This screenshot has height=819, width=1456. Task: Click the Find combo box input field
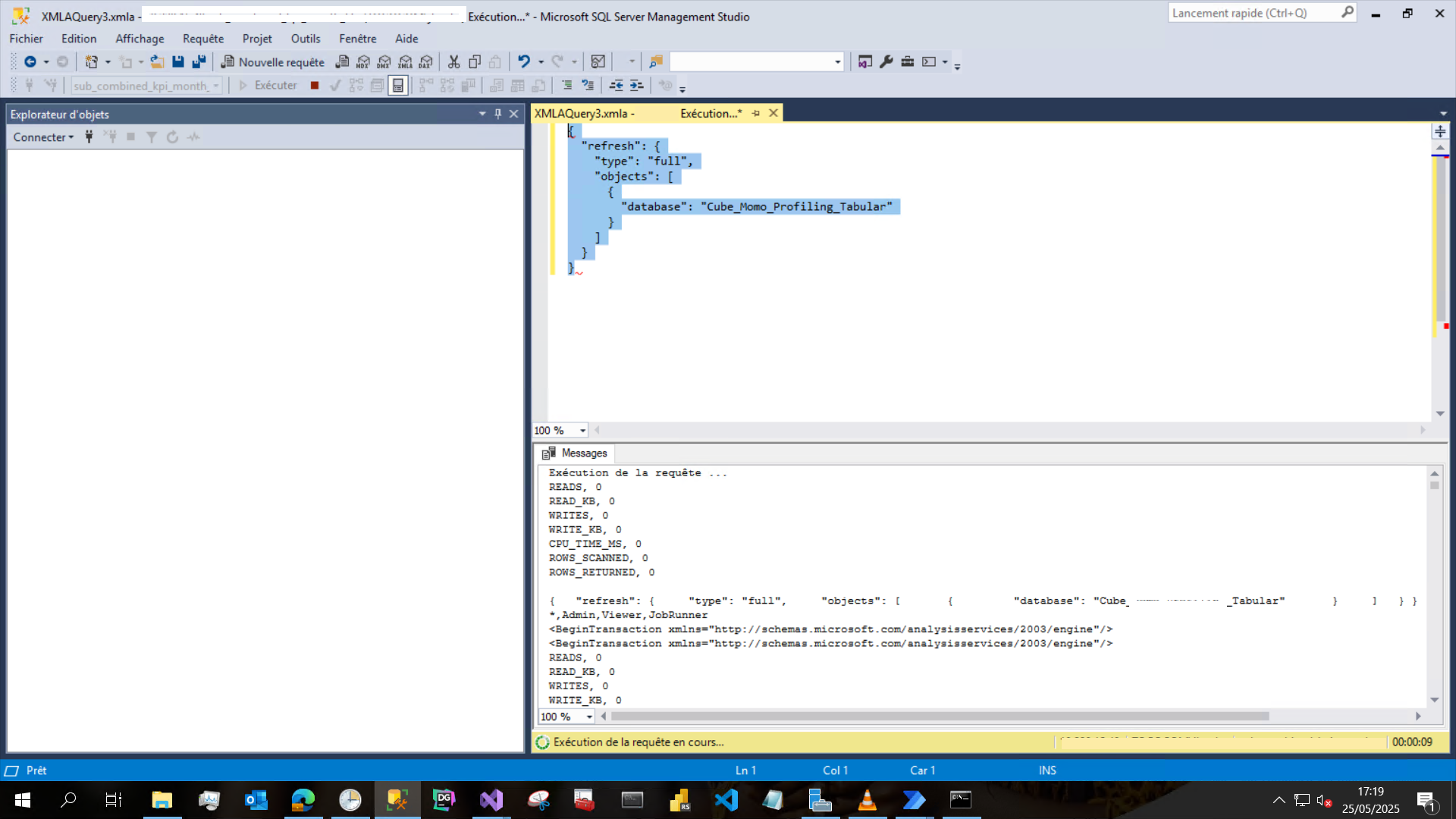coord(751,61)
